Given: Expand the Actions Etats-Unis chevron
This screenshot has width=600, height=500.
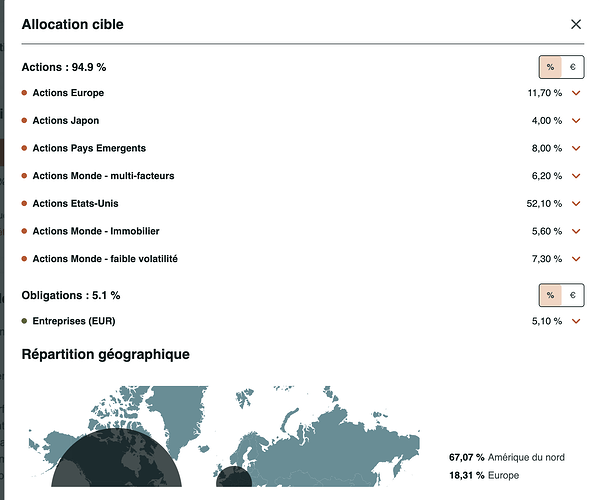Looking at the screenshot, I should [576, 204].
